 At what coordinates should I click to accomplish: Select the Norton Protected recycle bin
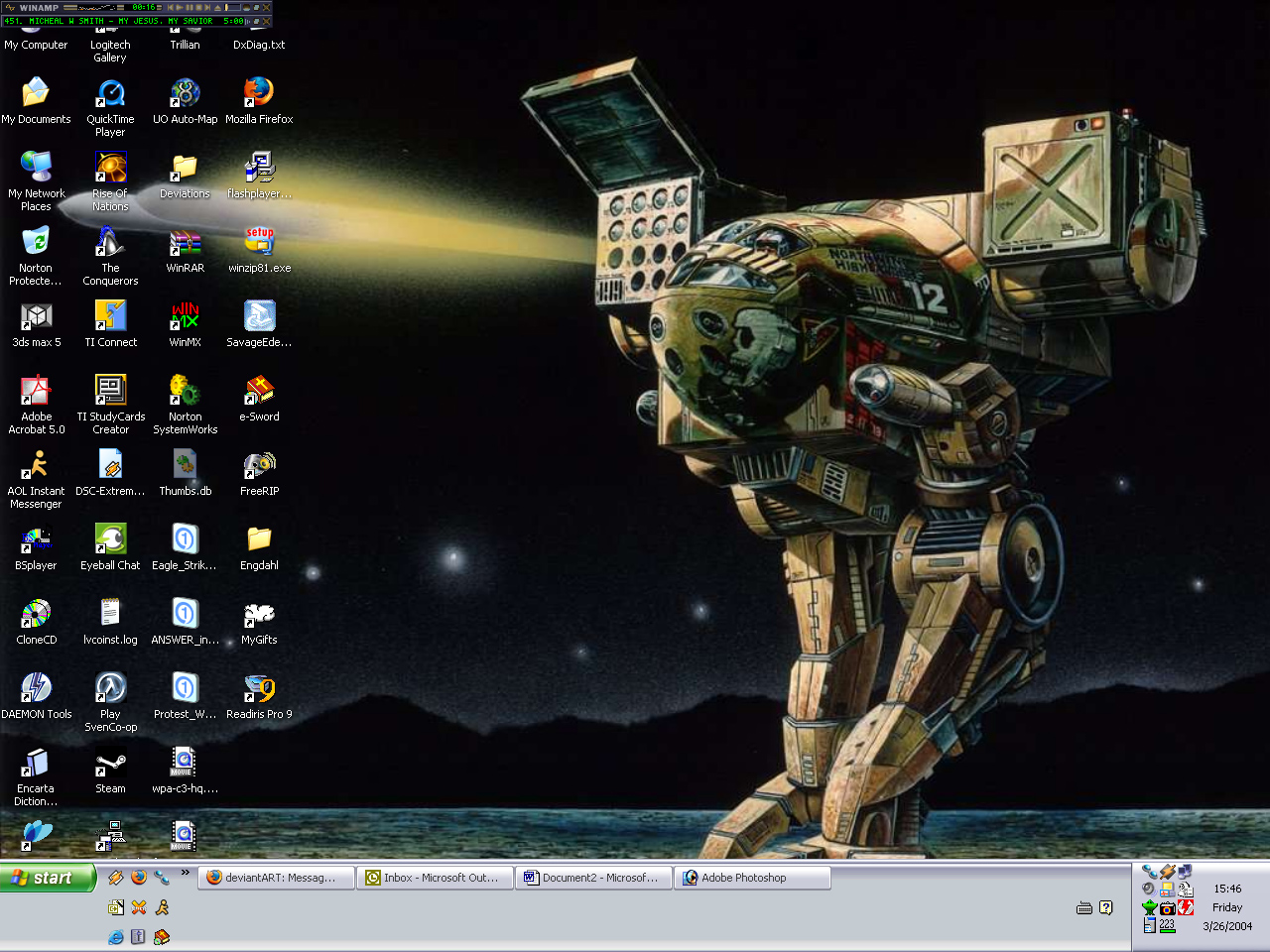36,256
